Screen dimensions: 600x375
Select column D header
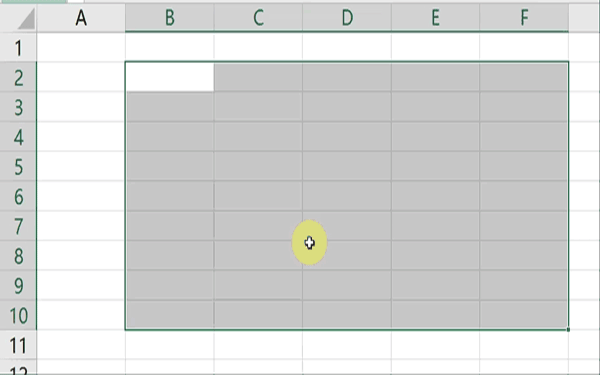pyautogui.click(x=347, y=18)
